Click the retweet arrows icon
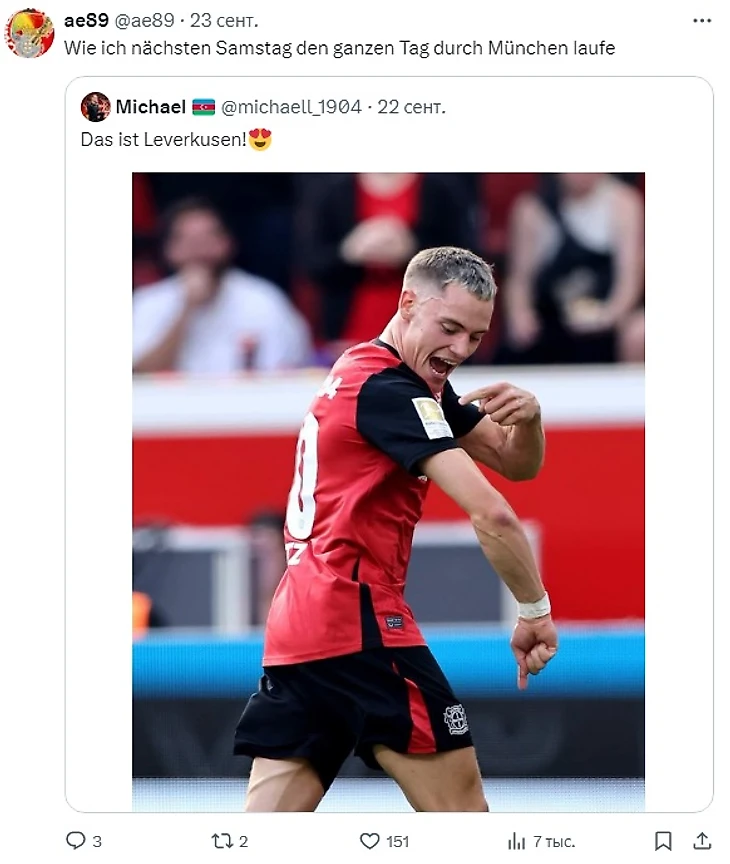This screenshot has width=730, height=864. tap(221, 841)
